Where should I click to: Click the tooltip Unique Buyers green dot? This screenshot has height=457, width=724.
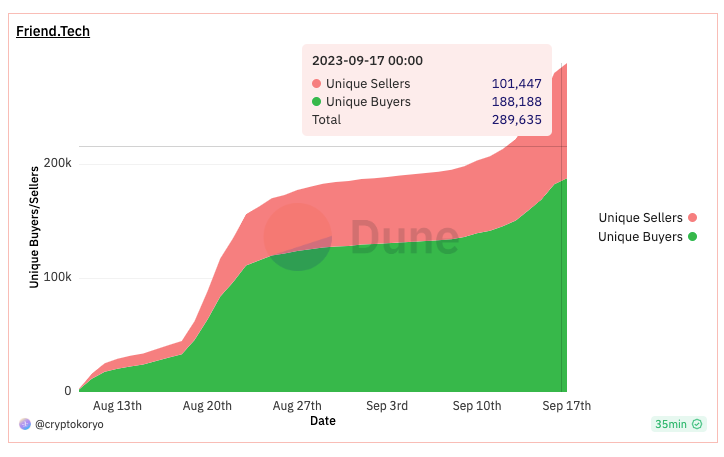pyautogui.click(x=316, y=102)
